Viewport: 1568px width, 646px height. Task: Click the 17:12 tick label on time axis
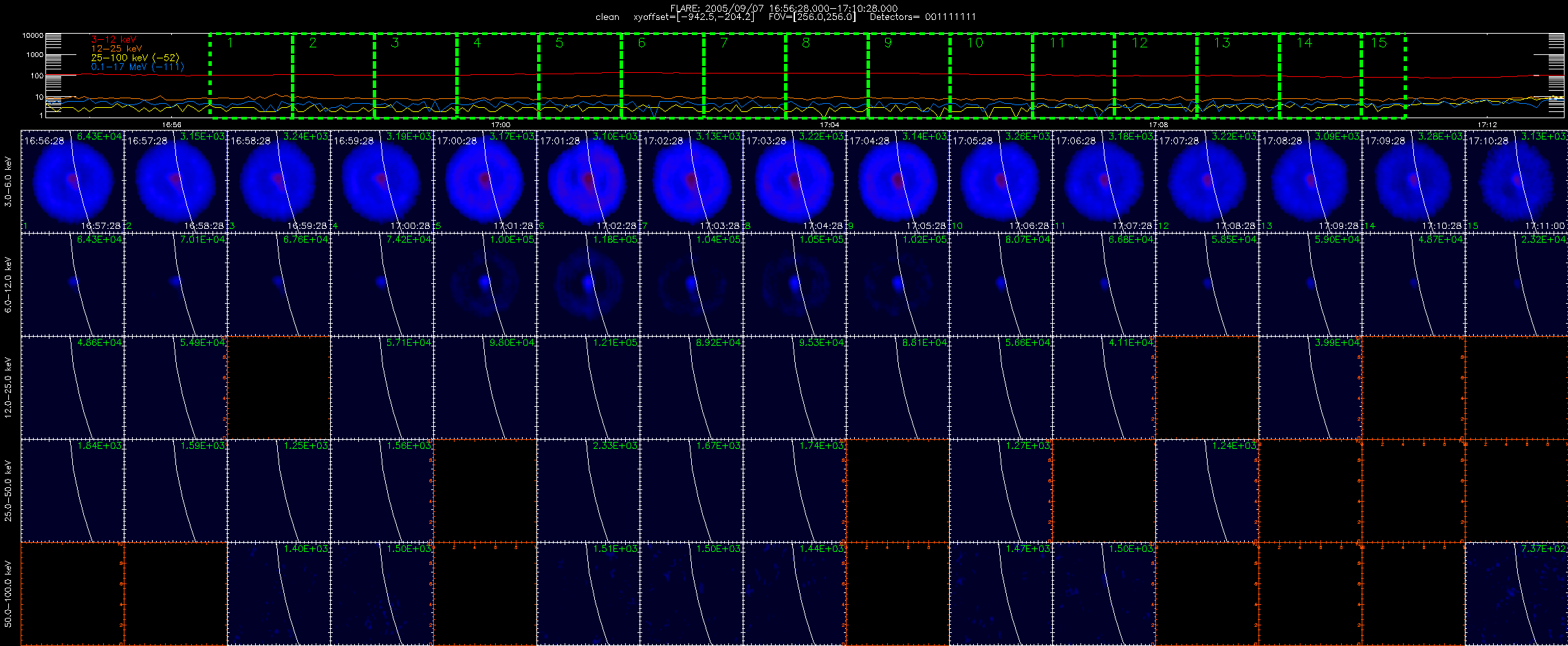(1487, 125)
